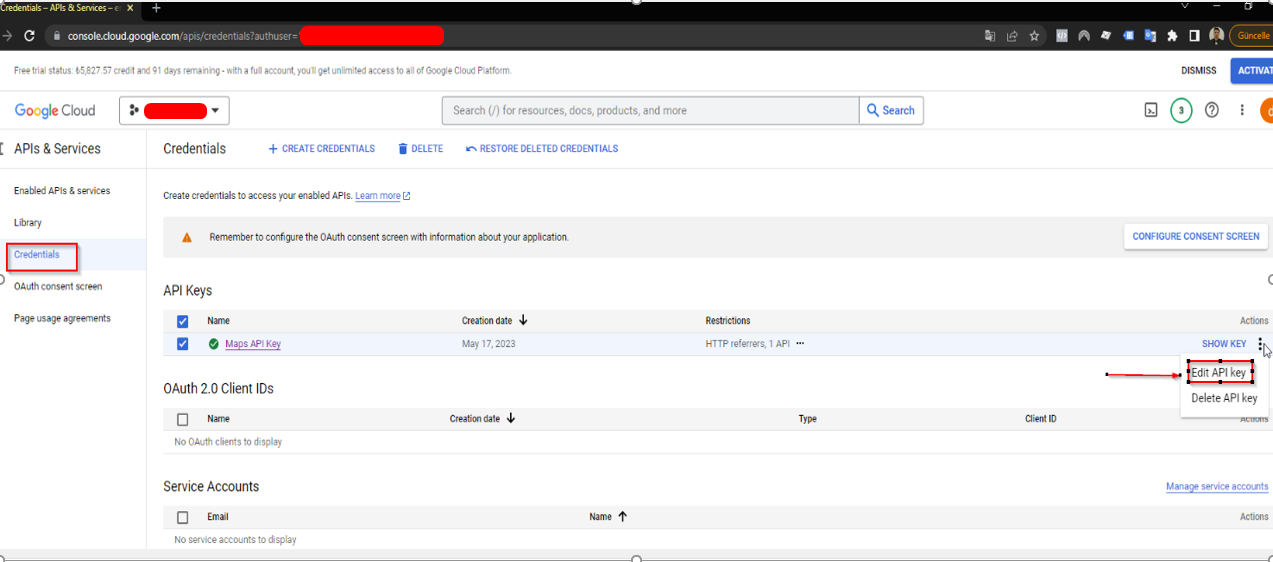This screenshot has width=1273, height=562.
Task: Open the Extensions puzzle piece menu
Action: (1172, 35)
